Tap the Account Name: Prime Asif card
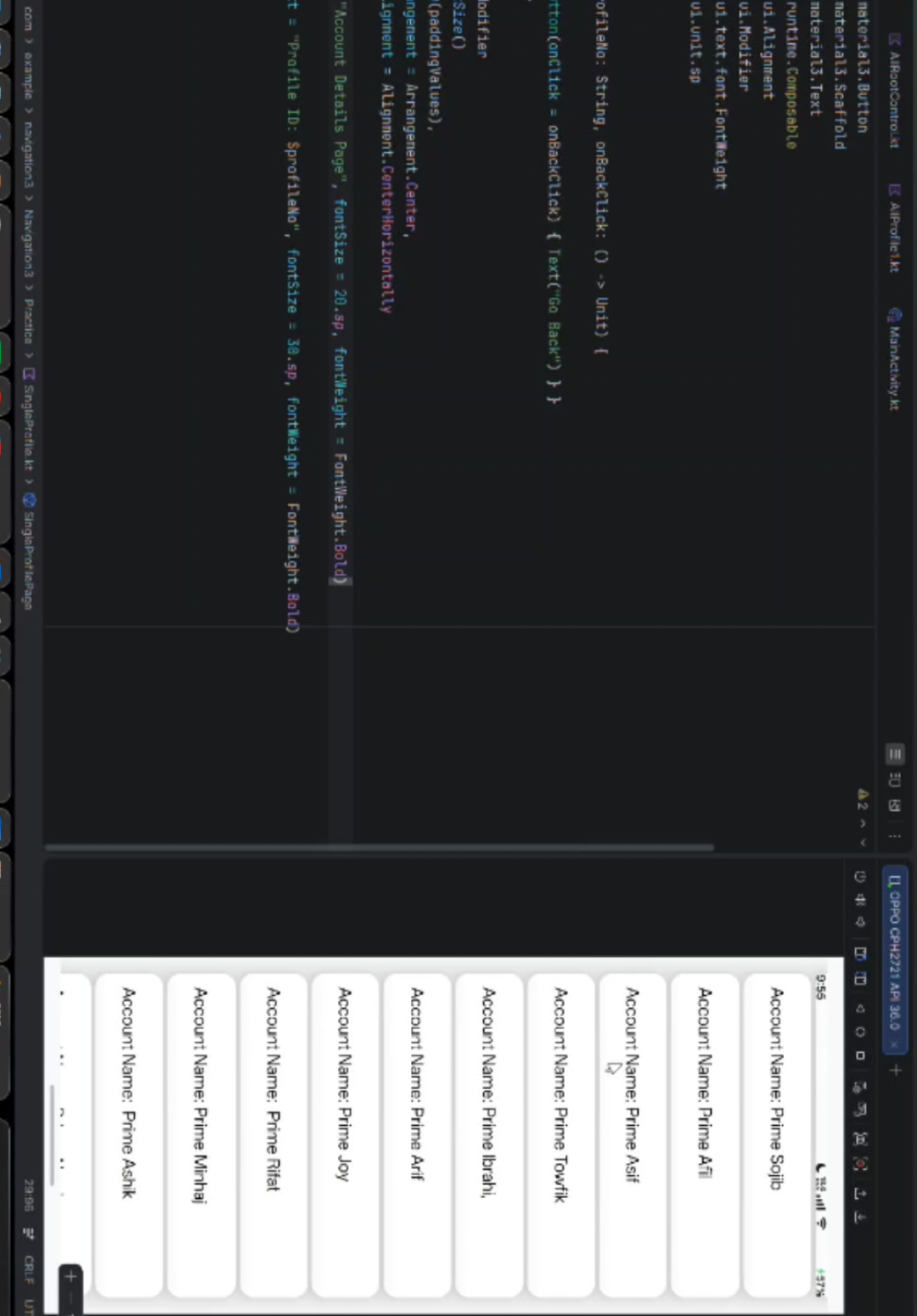 tap(633, 1135)
